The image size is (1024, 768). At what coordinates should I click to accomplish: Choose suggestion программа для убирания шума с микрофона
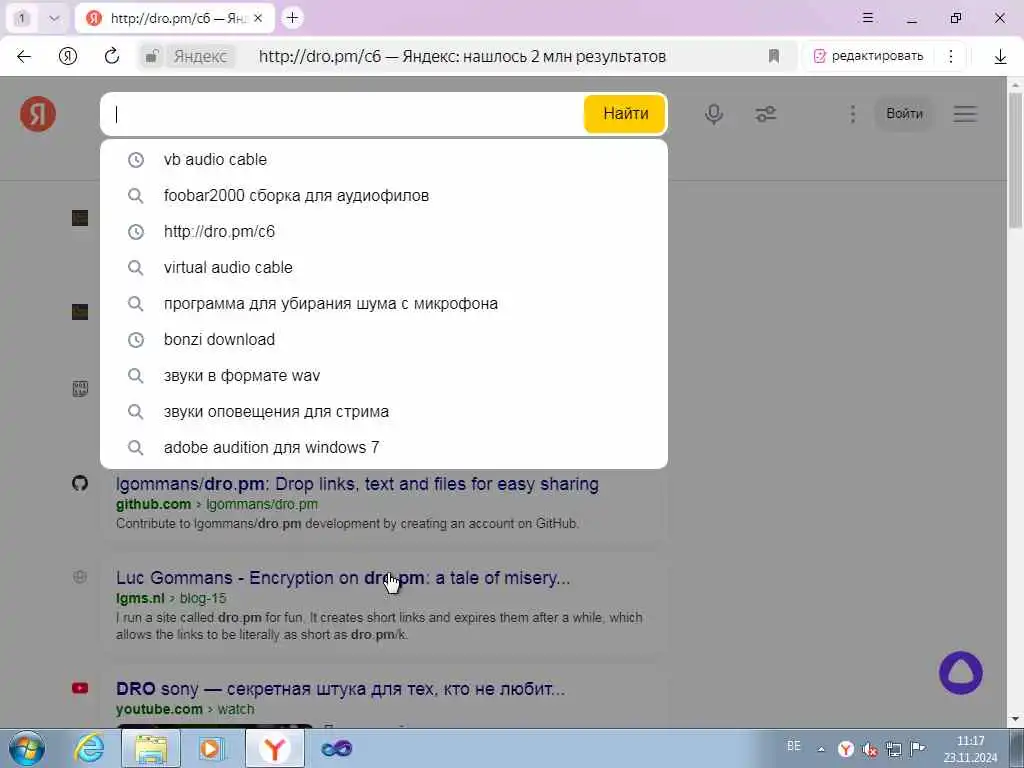coord(384,303)
